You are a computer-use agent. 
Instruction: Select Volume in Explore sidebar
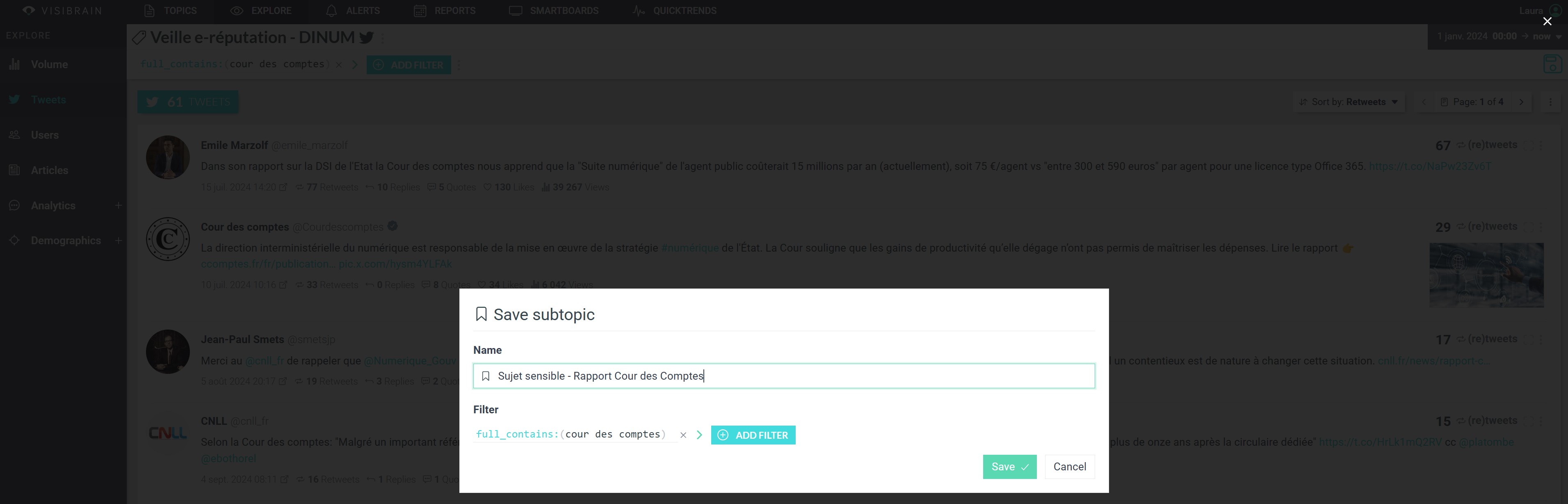[x=49, y=64]
